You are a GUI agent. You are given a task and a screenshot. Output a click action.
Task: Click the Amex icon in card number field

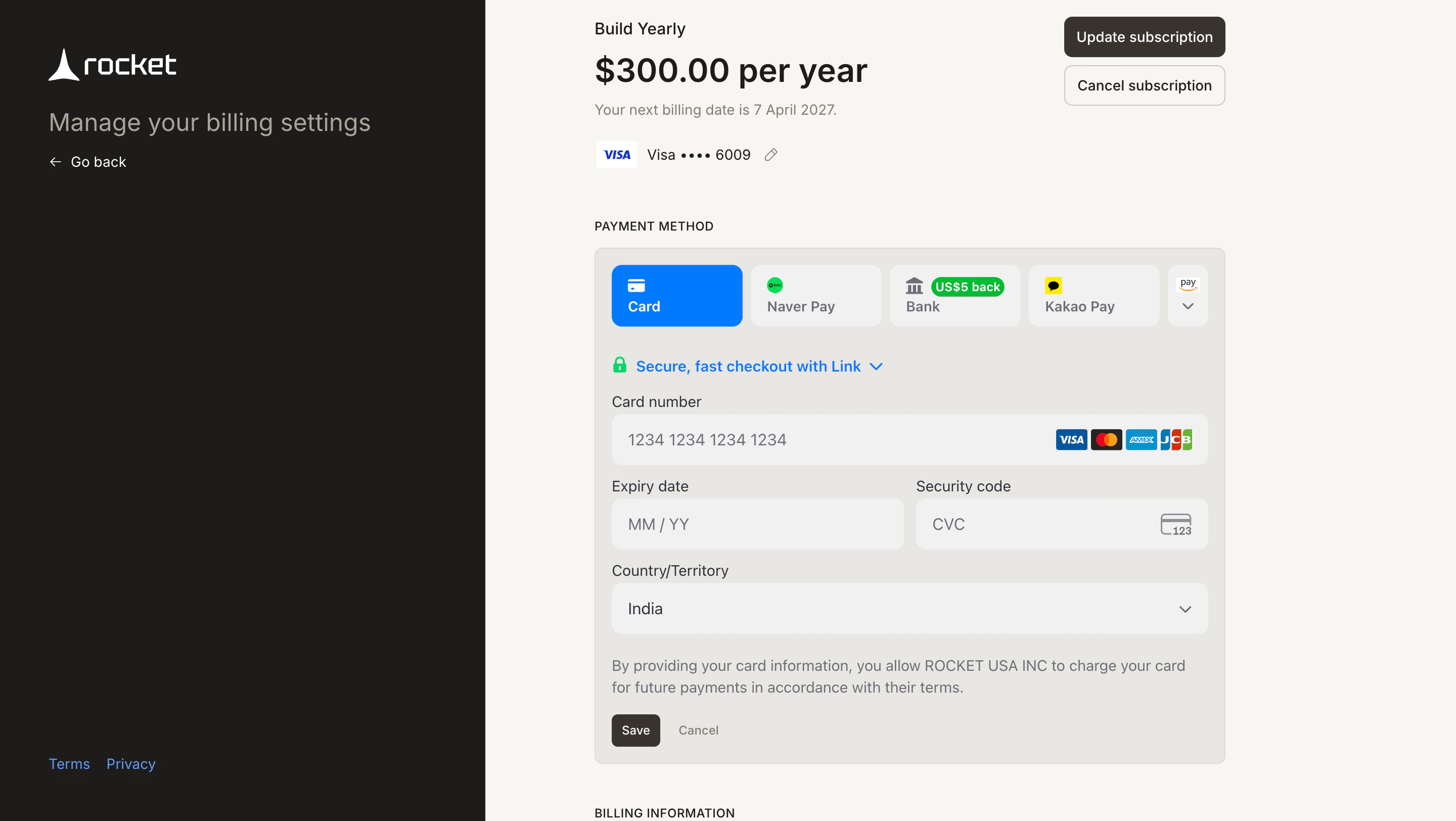click(1141, 440)
